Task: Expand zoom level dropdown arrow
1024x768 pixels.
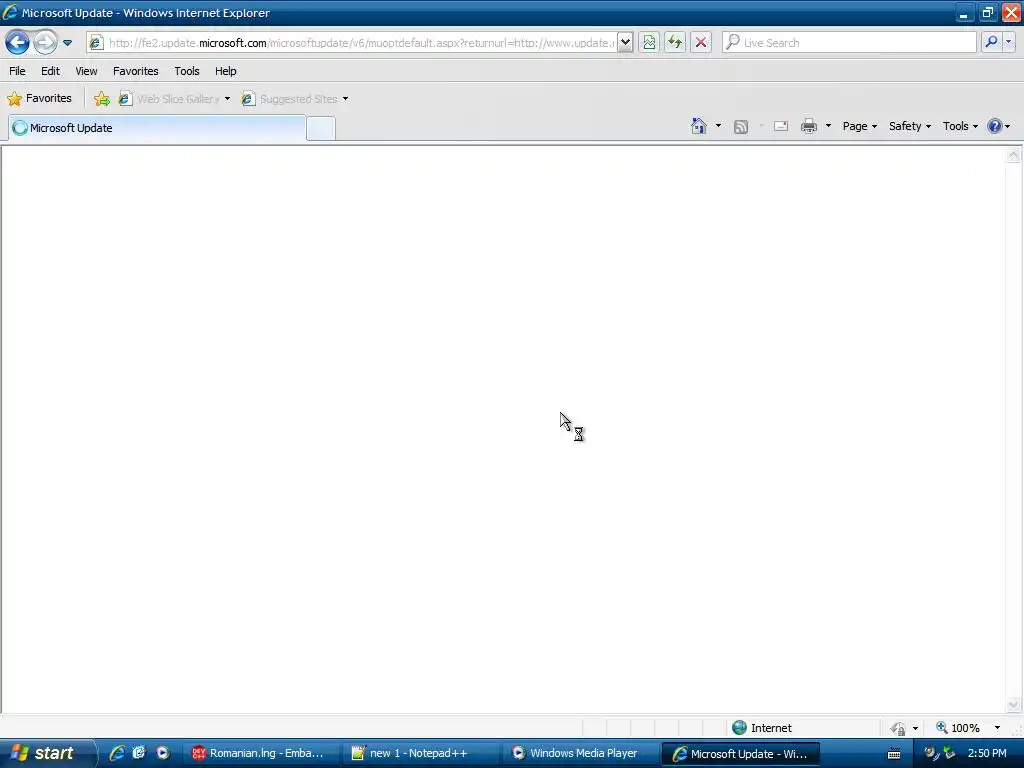Action: (997, 728)
